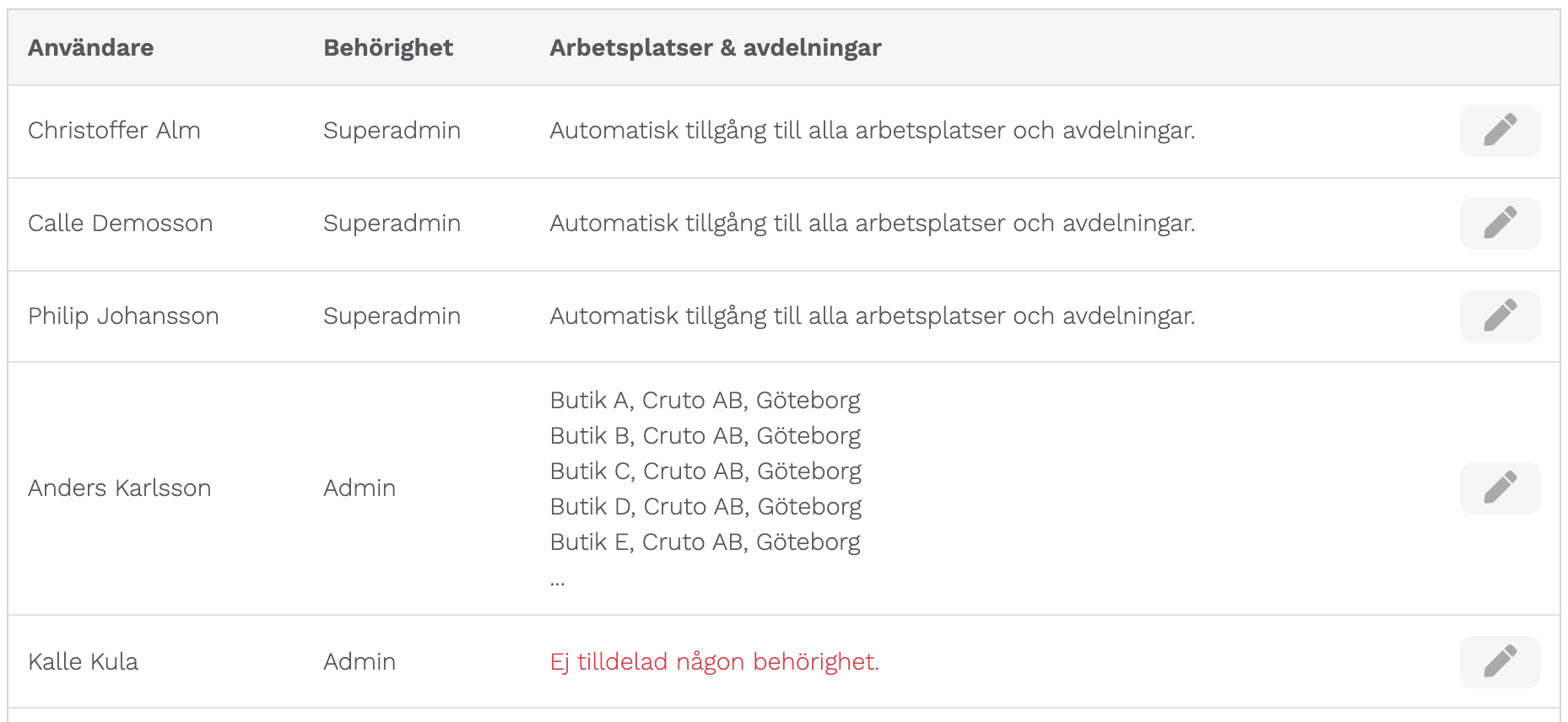Select 'Butik A, Cruto AB, Göteborg' entry
The width and height of the screenshot is (1568, 722).
coord(706,400)
